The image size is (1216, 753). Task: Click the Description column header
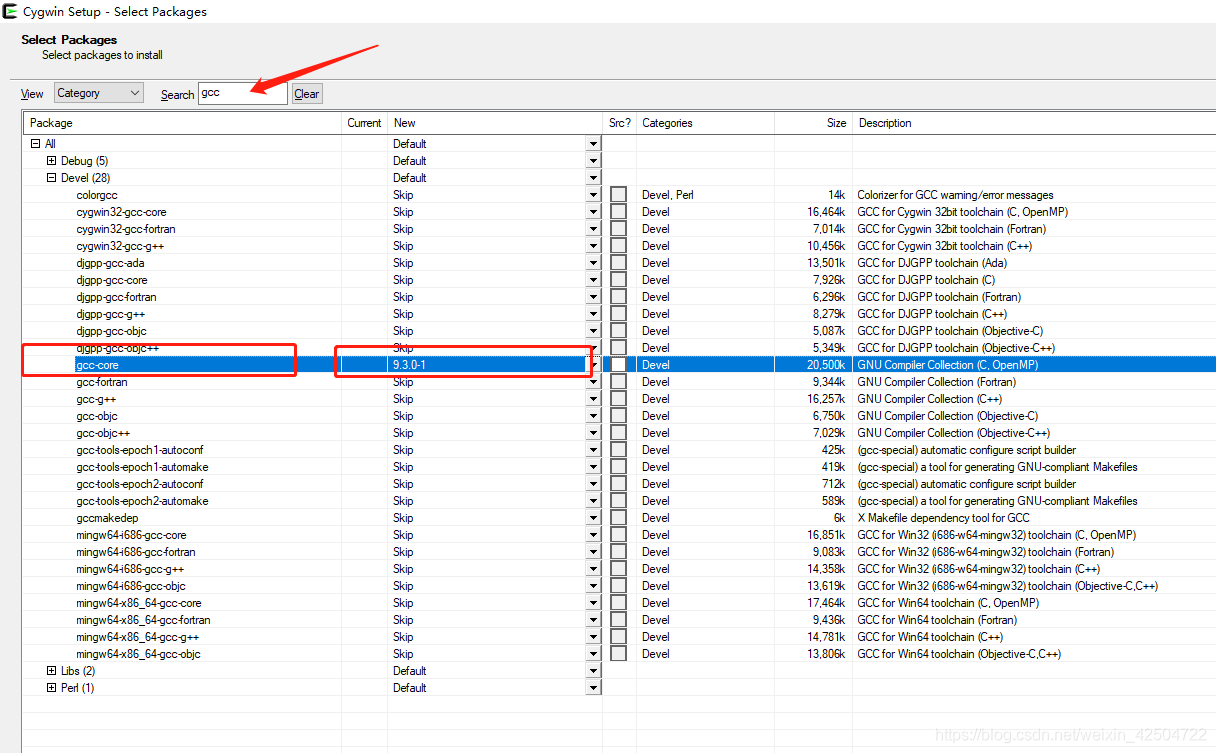[x=1034, y=123]
